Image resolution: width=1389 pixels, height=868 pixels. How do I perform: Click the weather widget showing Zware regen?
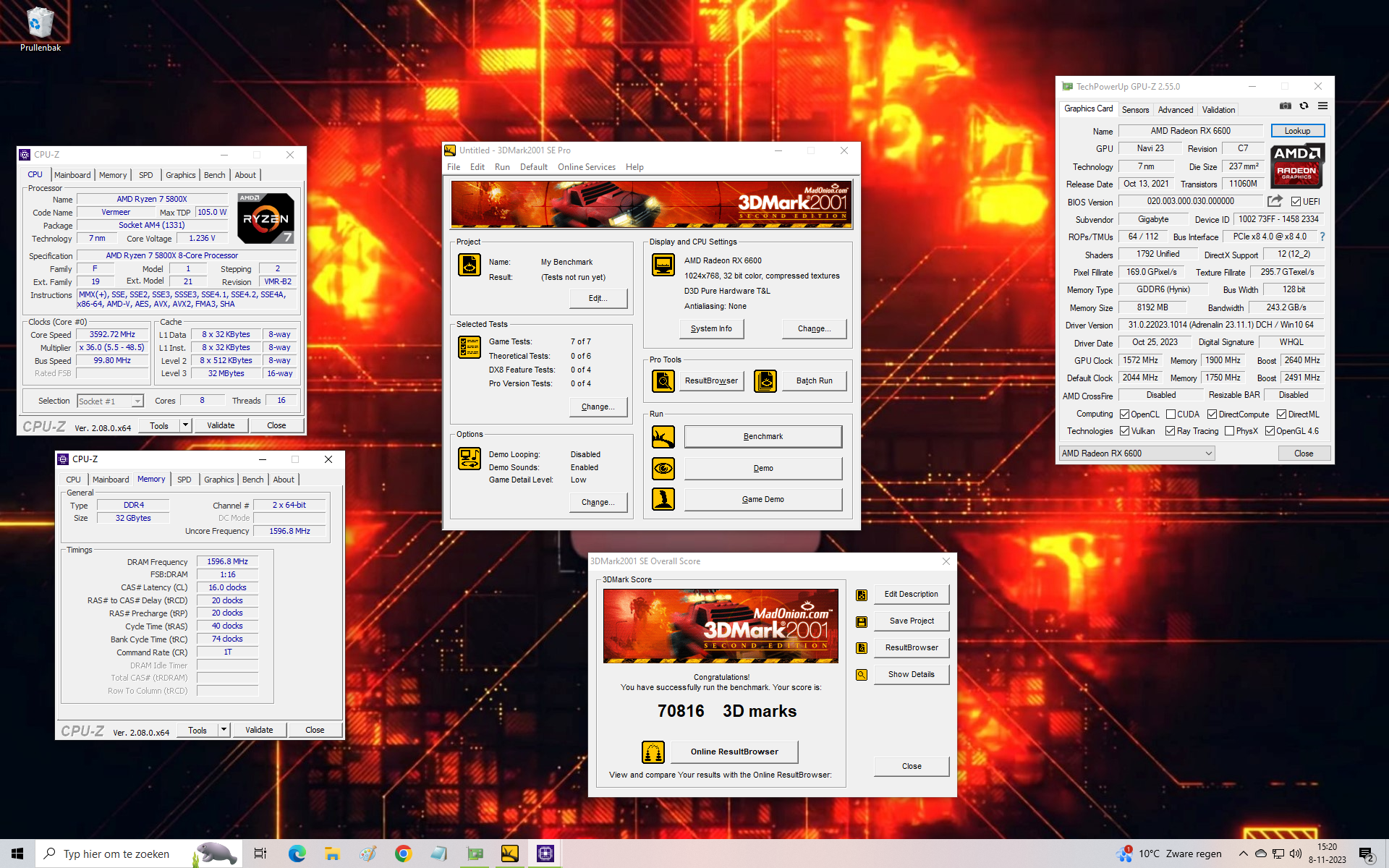[1169, 854]
